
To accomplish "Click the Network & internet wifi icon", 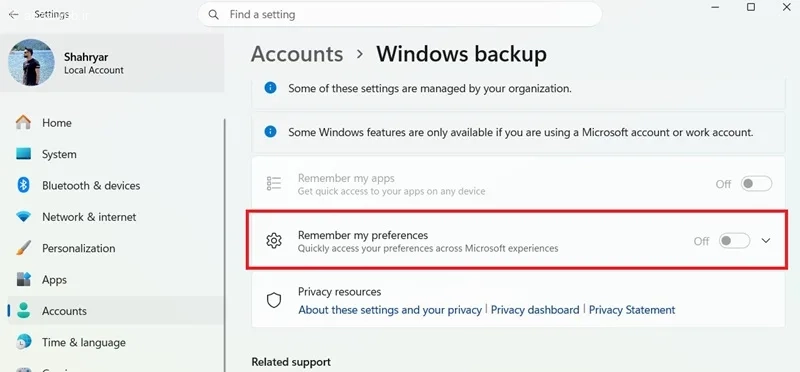I will tap(23, 217).
